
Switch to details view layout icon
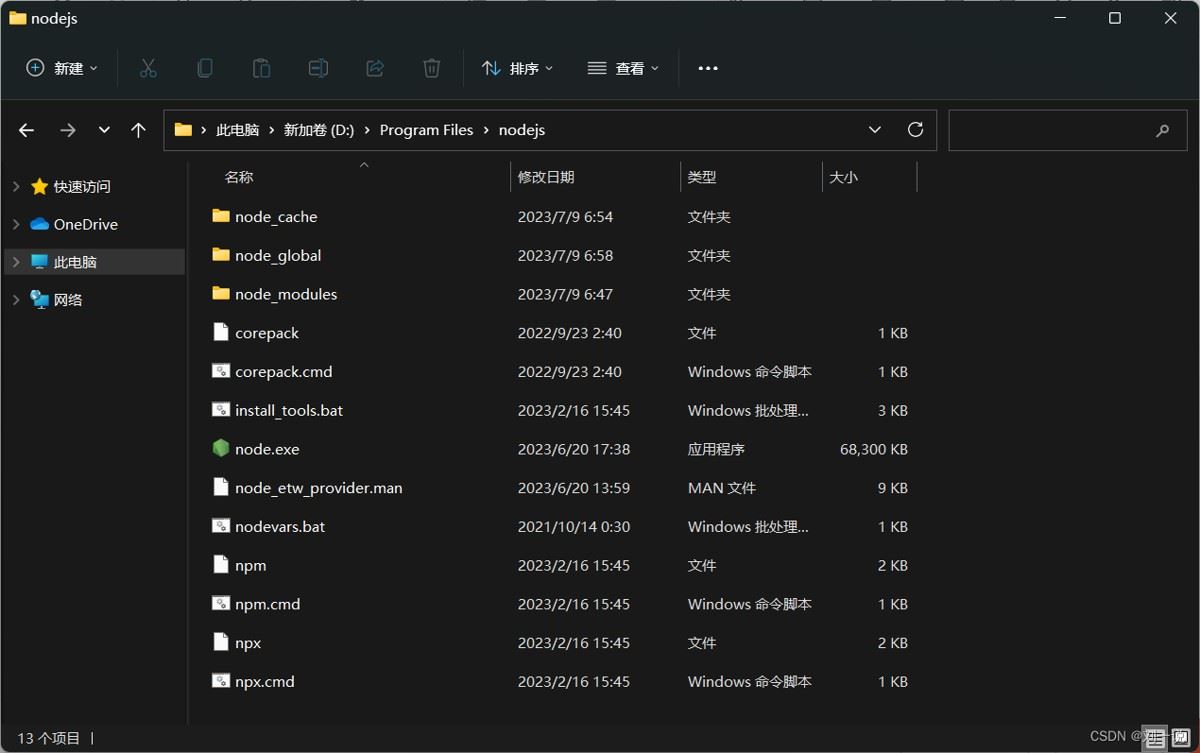[1155, 738]
